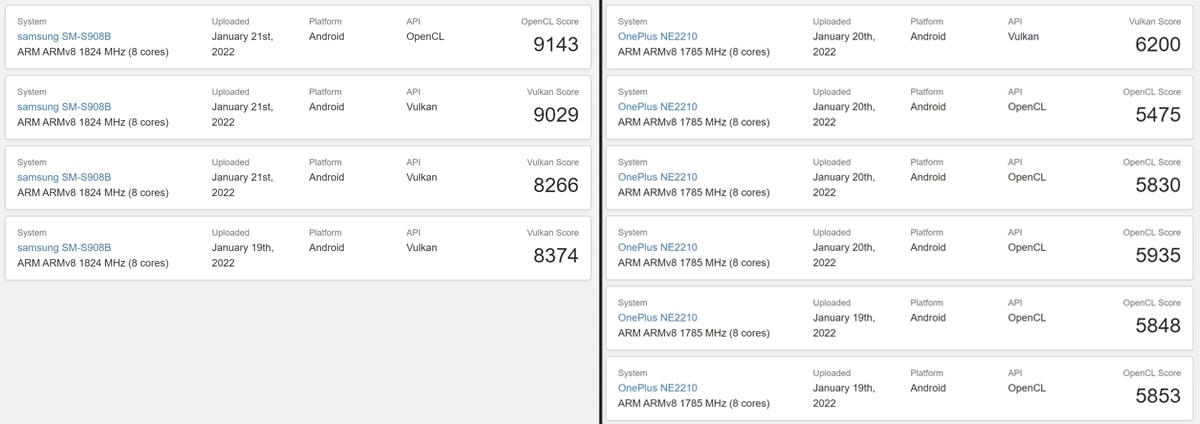Click the OpenCL score value 5935

tap(1158, 256)
